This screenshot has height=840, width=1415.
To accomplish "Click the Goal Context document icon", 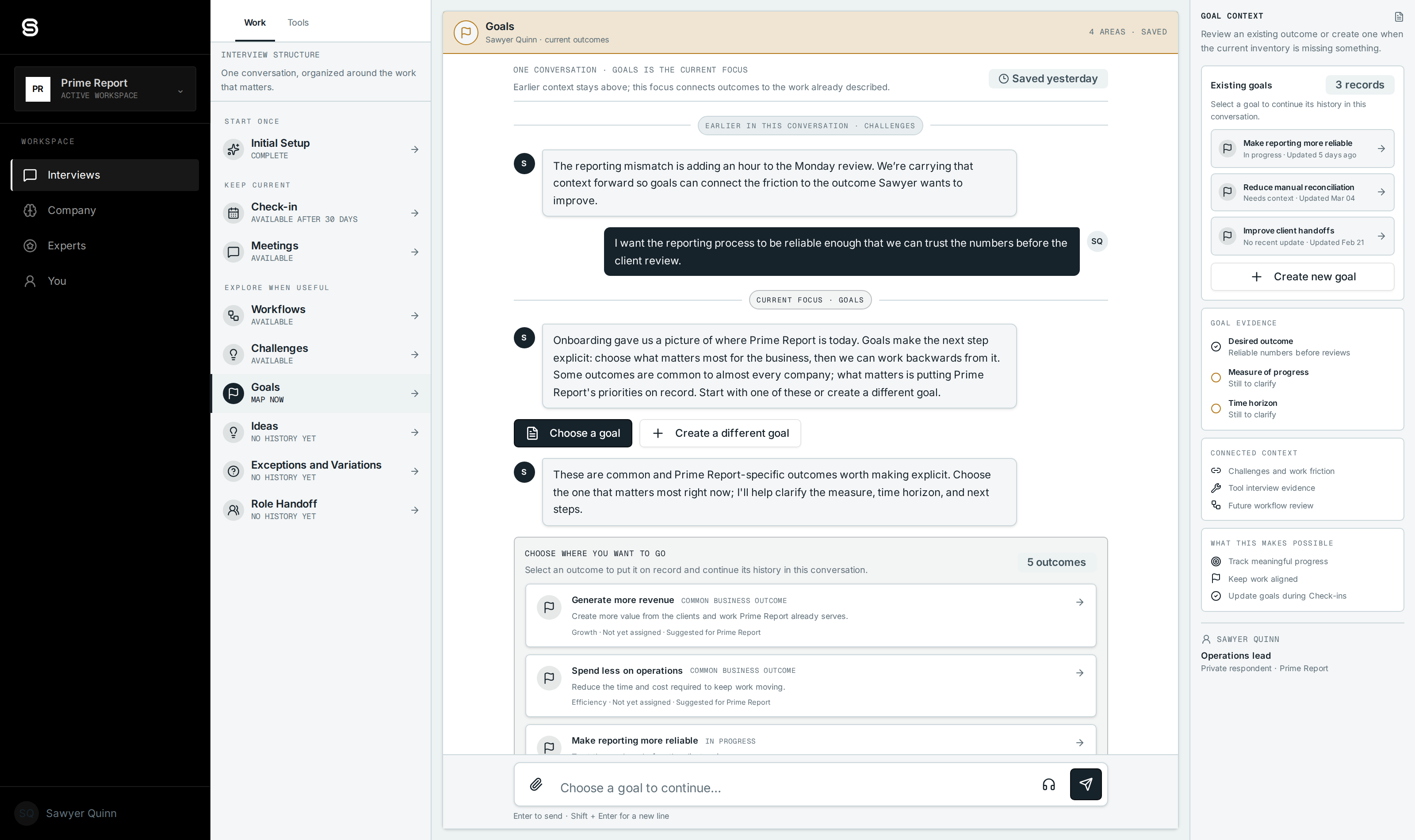I will [1399, 17].
